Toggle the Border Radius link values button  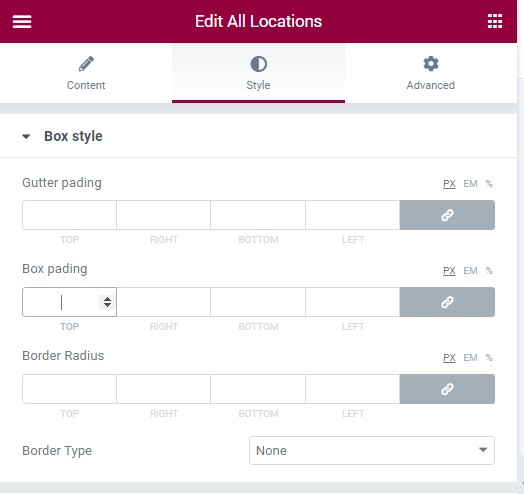(x=447, y=389)
